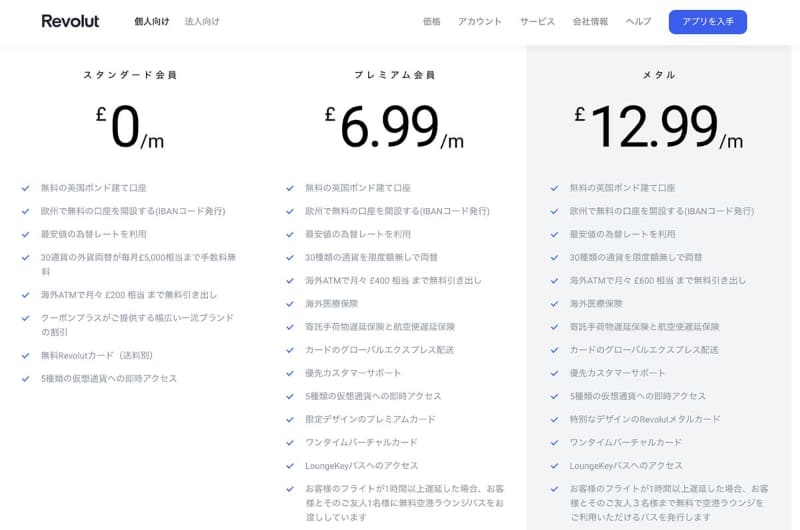800x530 pixels.
Task: Click スタンダード text 5種類の仮想通貨への即時アクセス
Action: (109, 378)
